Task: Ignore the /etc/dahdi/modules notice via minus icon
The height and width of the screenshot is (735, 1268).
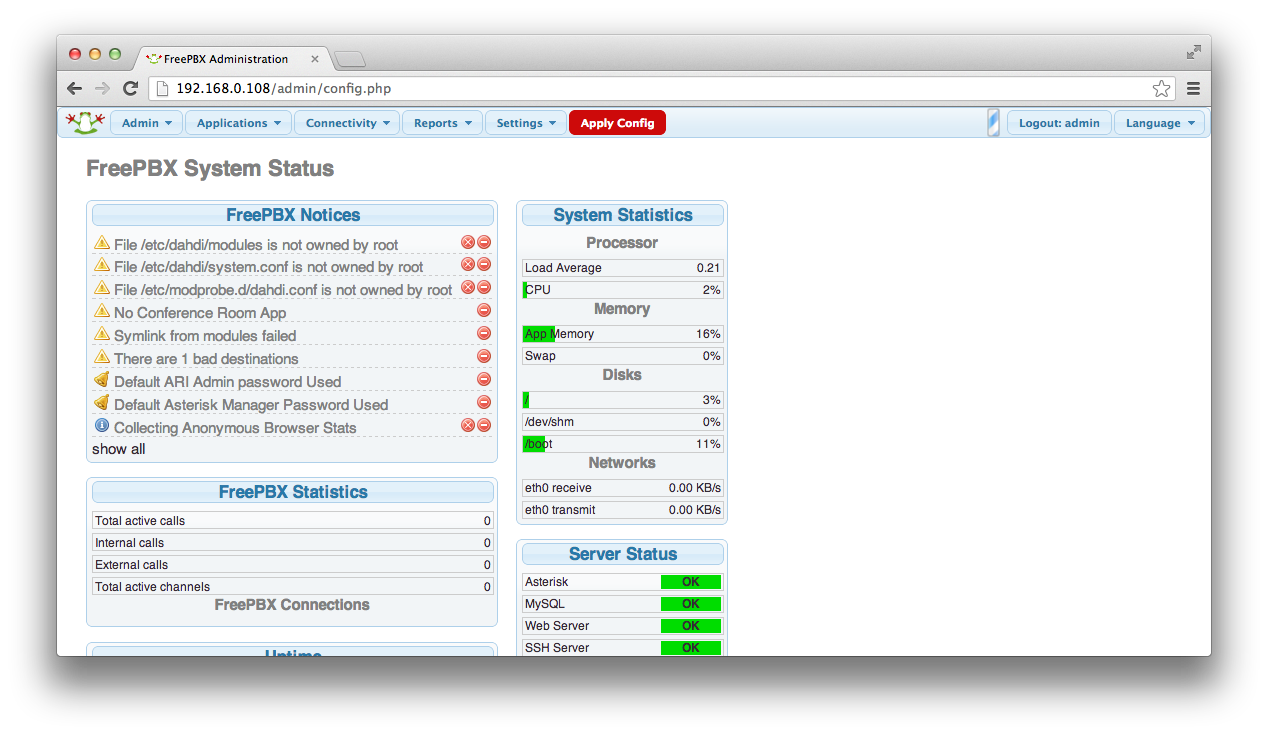Action: coord(484,242)
